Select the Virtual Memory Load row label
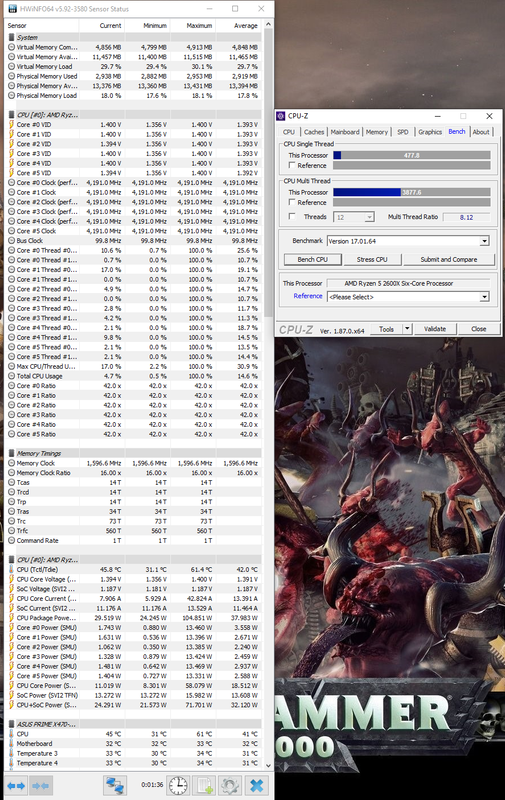 coord(44,66)
